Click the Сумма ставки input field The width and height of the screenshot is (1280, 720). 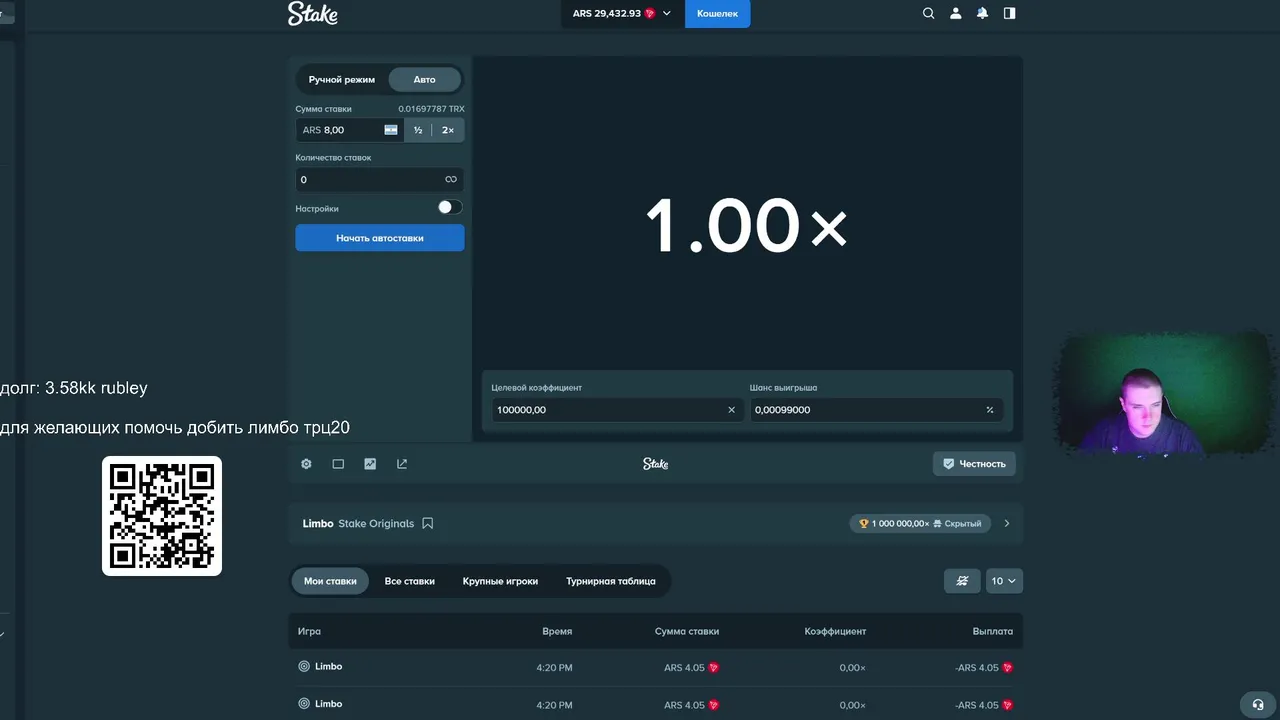click(x=350, y=130)
